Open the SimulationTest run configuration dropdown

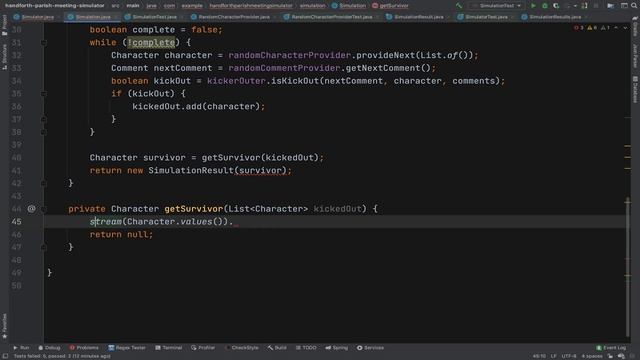[496, 6]
